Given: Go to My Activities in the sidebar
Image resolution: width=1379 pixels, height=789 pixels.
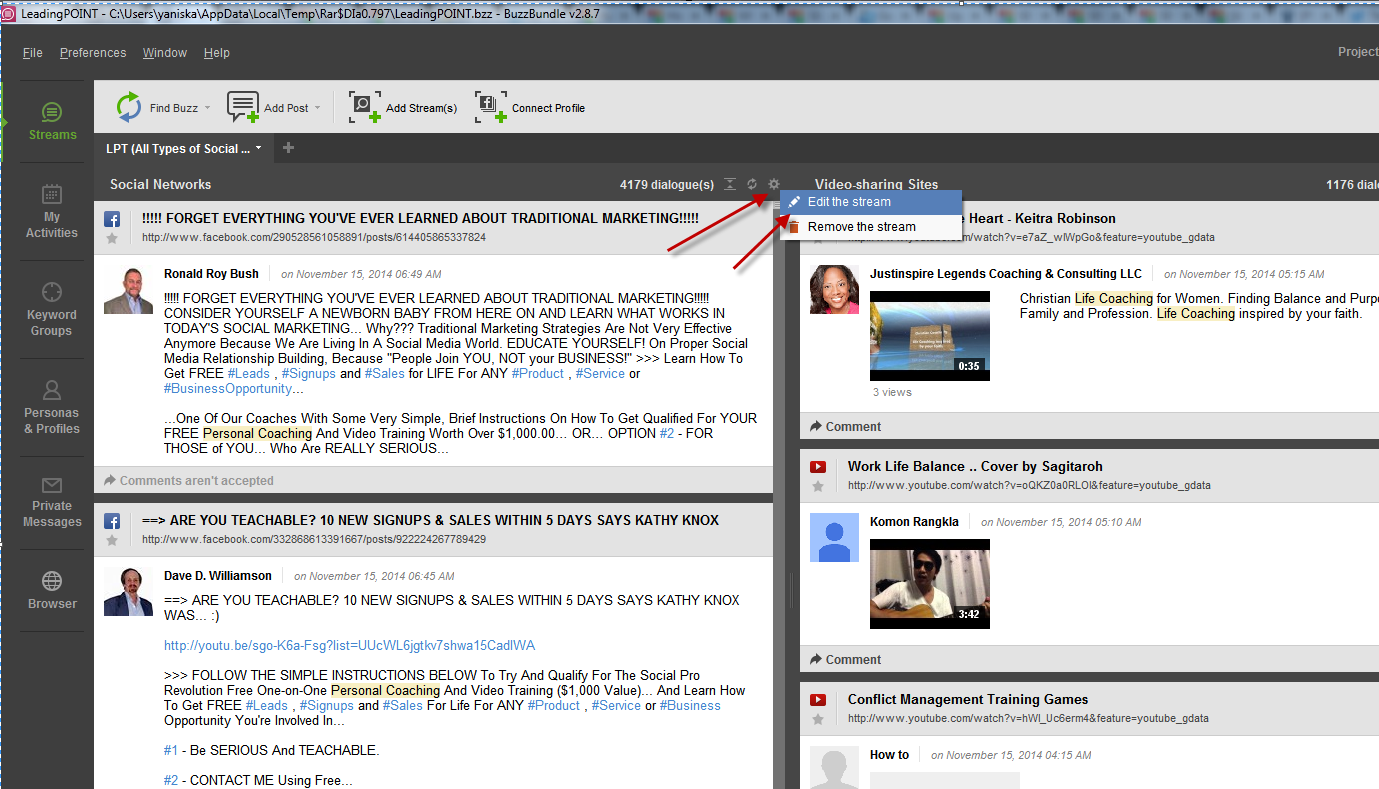Looking at the screenshot, I should (x=52, y=213).
